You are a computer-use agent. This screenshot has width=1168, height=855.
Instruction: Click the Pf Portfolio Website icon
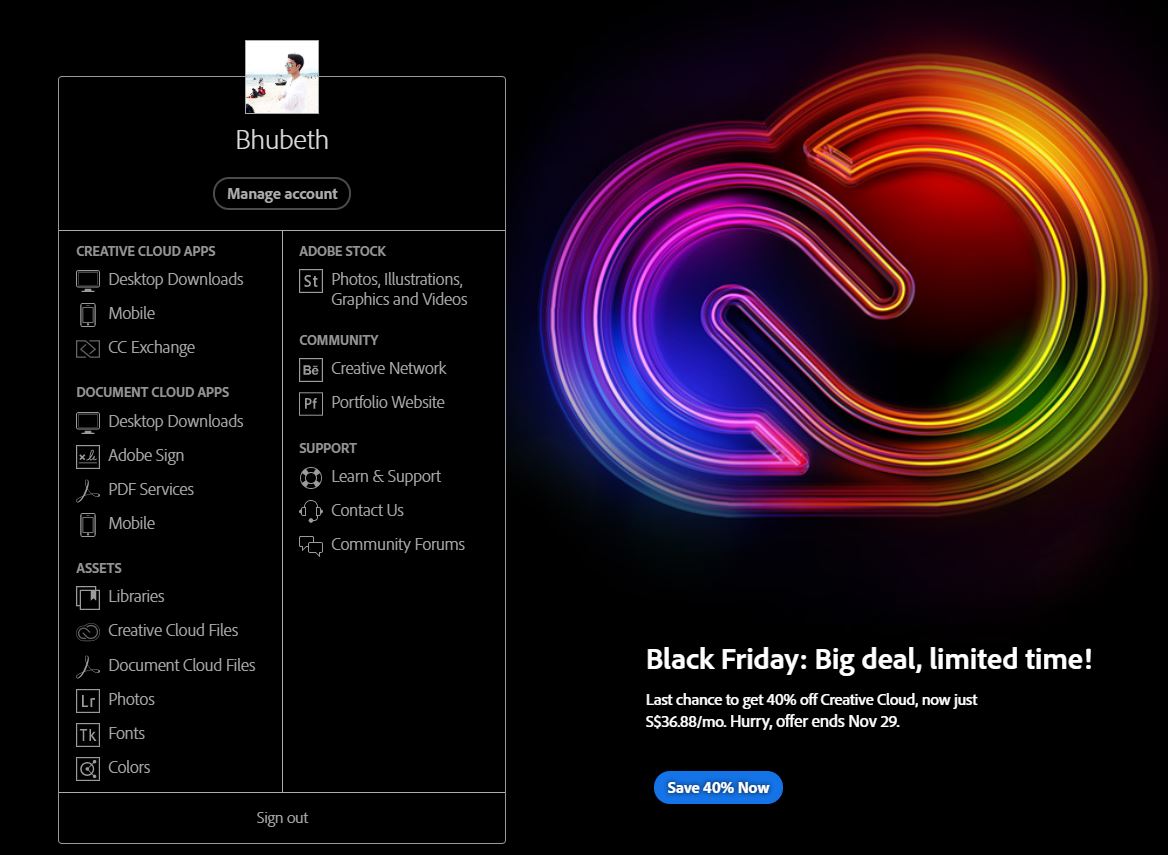(x=311, y=404)
